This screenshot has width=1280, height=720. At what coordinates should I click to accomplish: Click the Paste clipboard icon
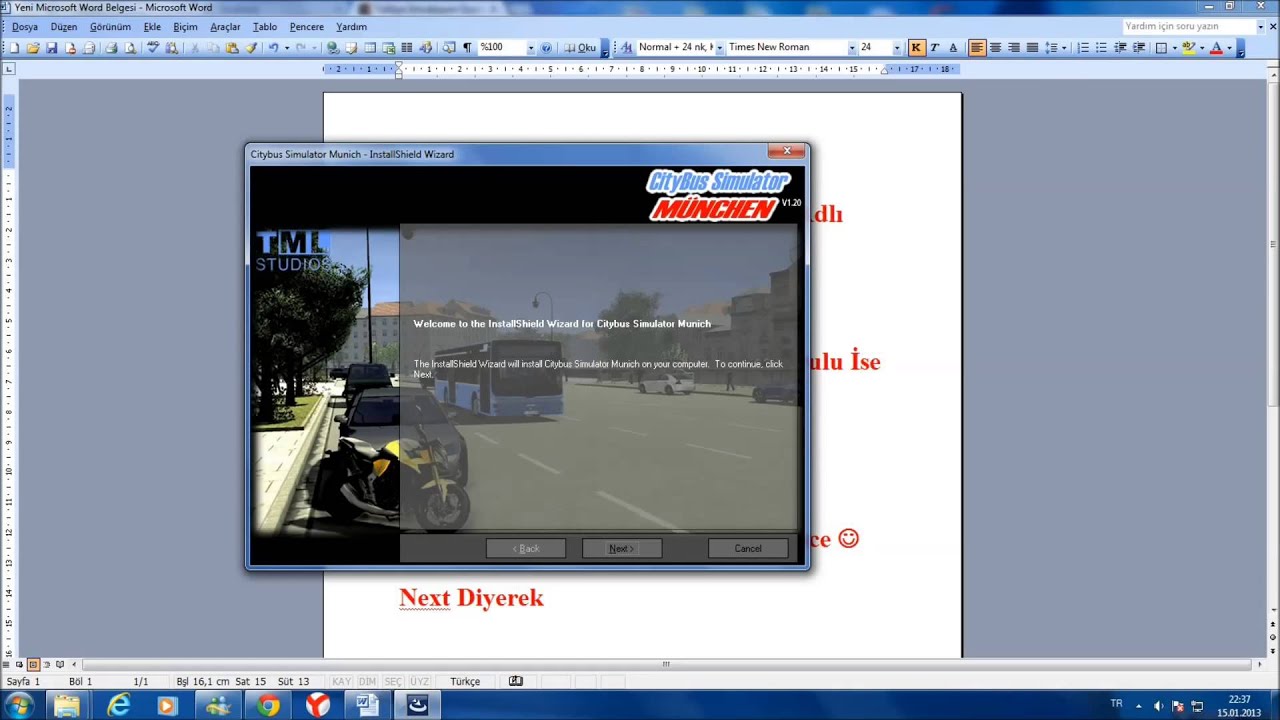232,47
